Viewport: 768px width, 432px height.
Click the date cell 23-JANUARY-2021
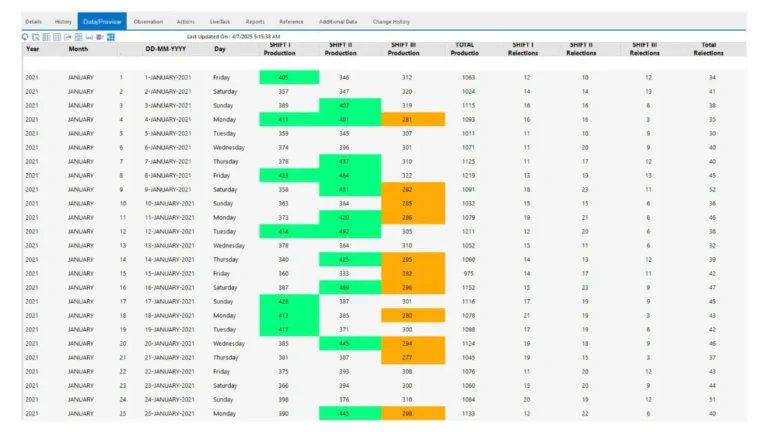(x=169, y=386)
